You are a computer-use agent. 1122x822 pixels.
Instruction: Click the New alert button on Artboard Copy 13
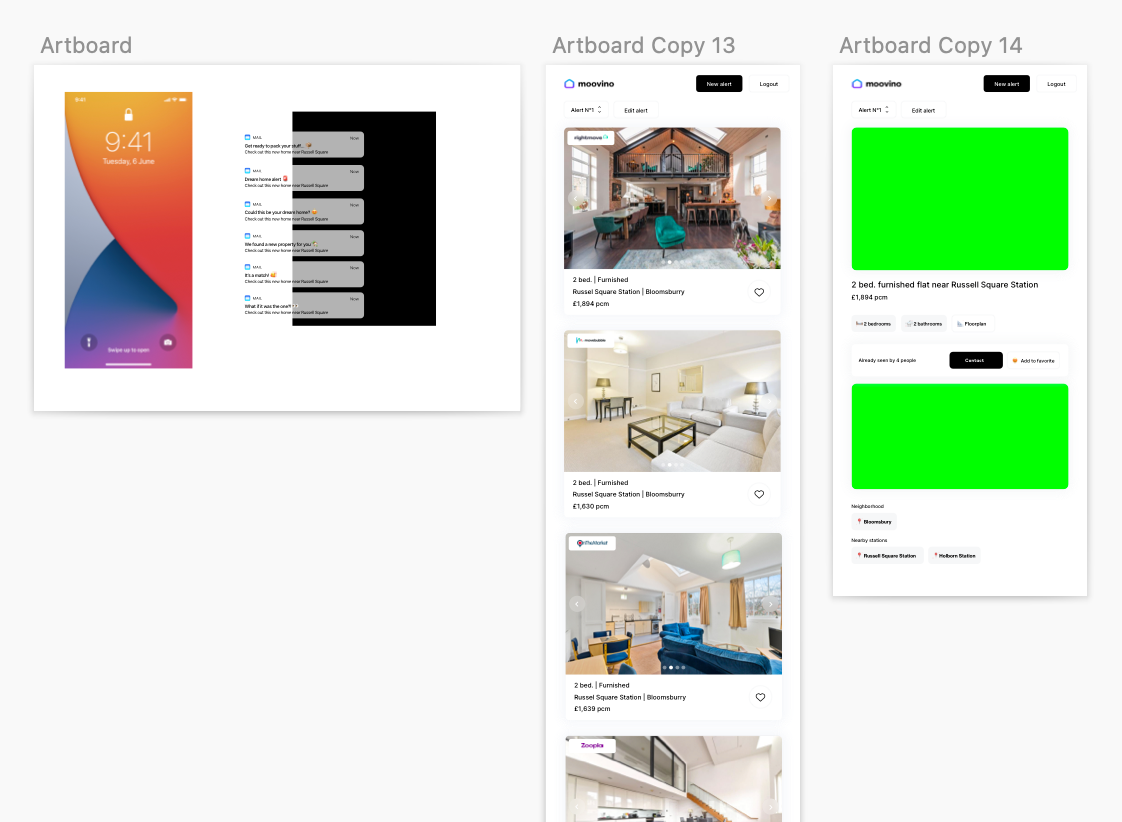click(x=719, y=83)
